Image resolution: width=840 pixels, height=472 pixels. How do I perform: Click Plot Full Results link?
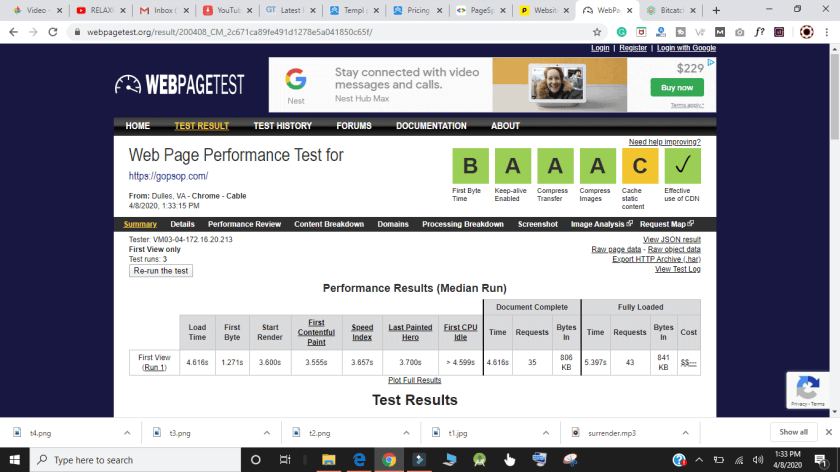pyautogui.click(x=415, y=380)
